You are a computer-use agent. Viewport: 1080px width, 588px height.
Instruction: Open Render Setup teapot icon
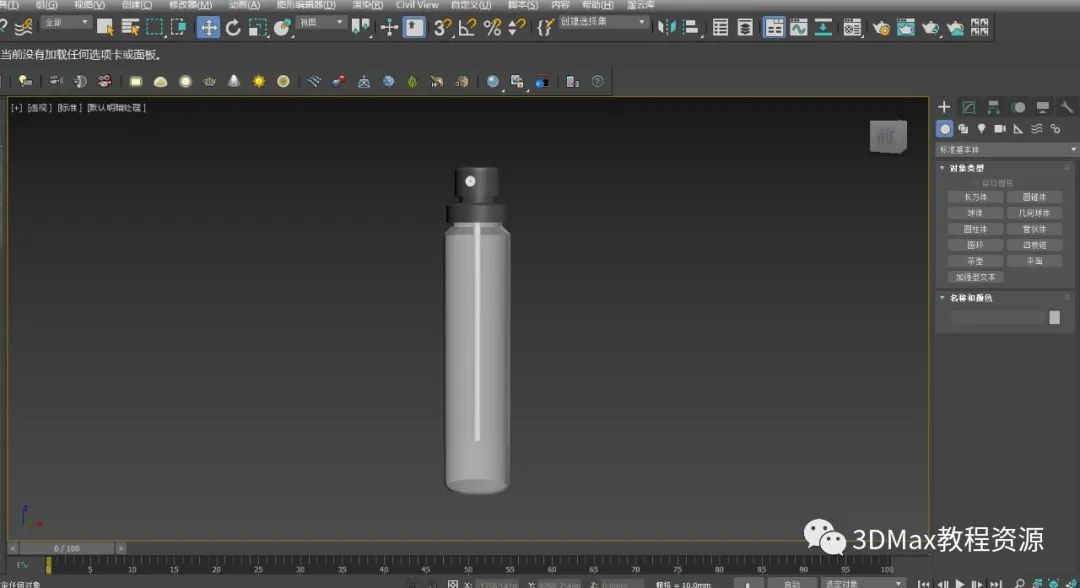pos(881,27)
